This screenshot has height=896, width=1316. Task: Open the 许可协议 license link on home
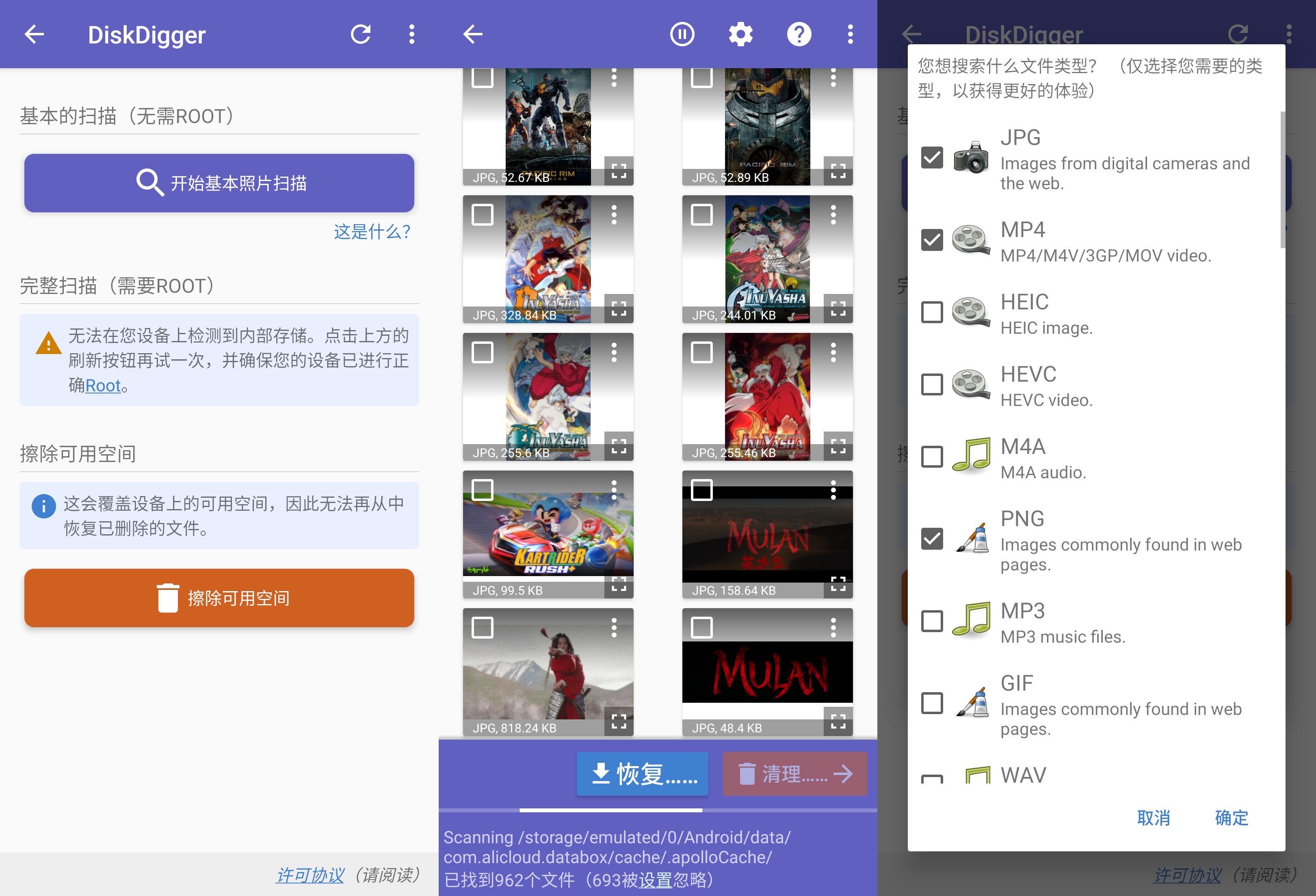(x=310, y=875)
